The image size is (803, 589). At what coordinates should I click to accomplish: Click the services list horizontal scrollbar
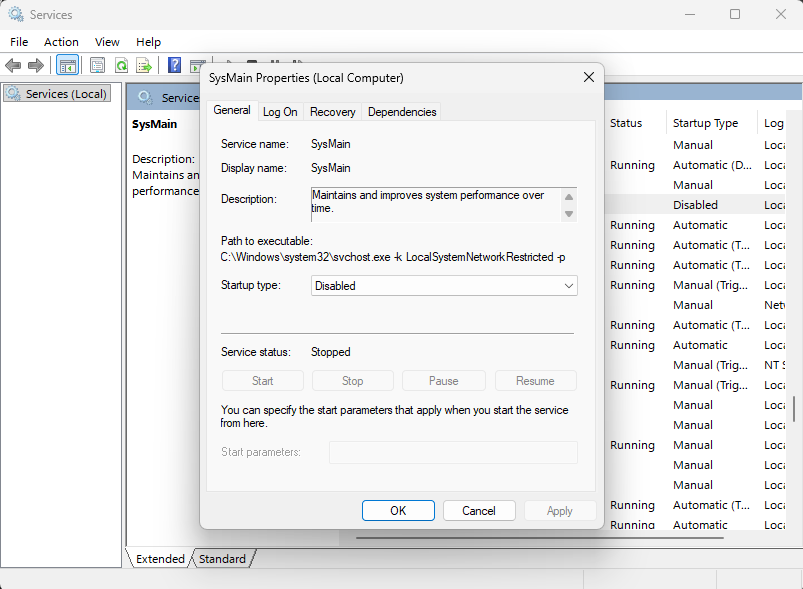point(540,538)
